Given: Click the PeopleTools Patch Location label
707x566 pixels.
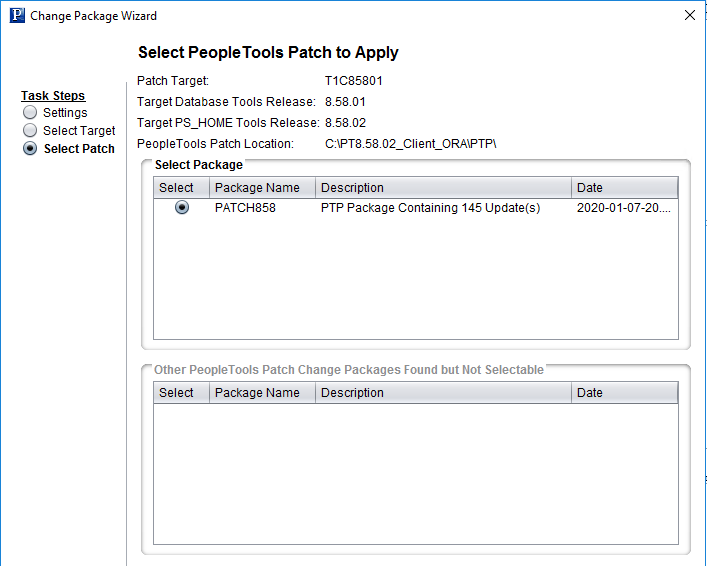Looking at the screenshot, I should click(x=215, y=144).
